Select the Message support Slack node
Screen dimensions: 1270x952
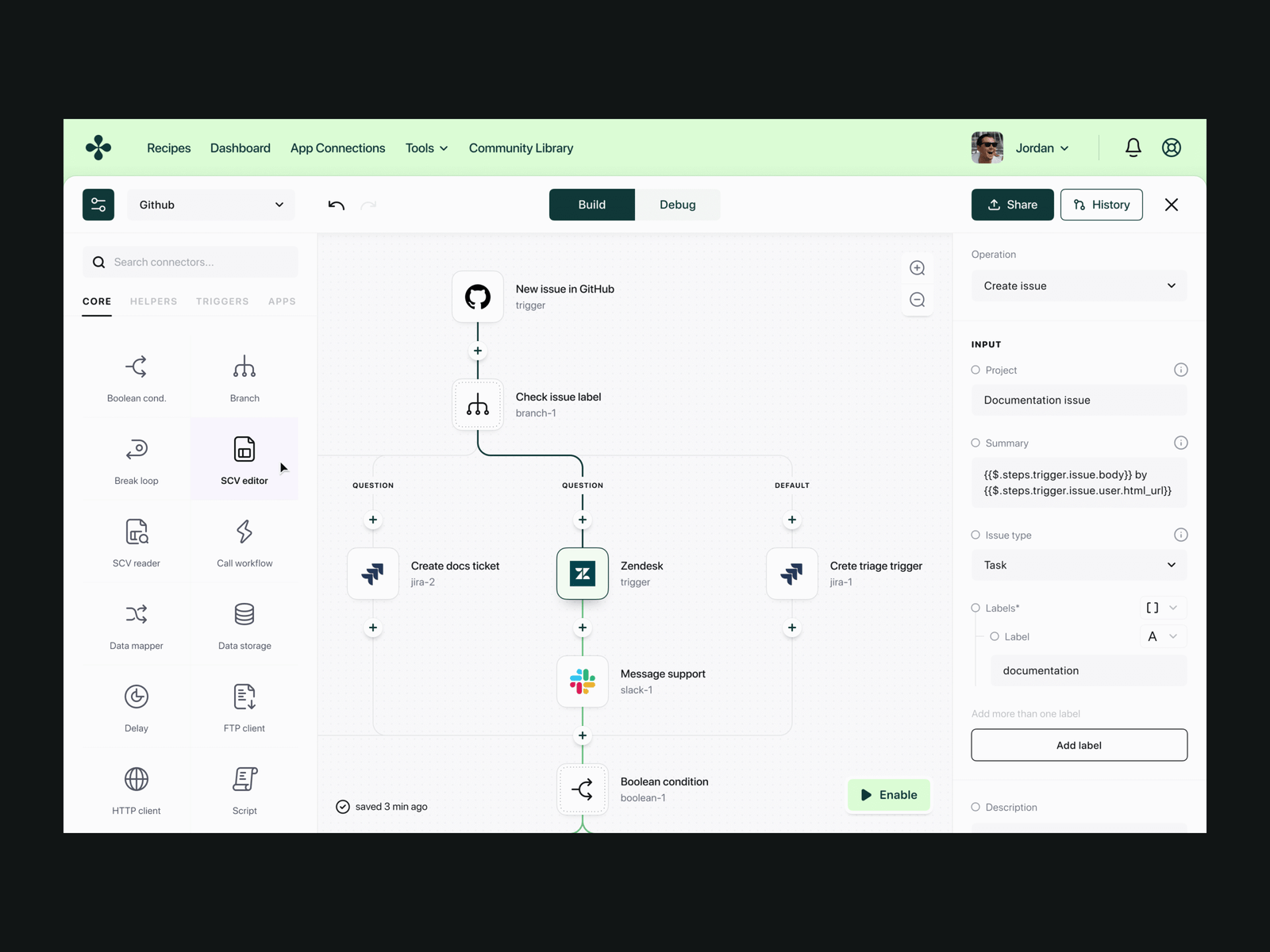click(583, 681)
